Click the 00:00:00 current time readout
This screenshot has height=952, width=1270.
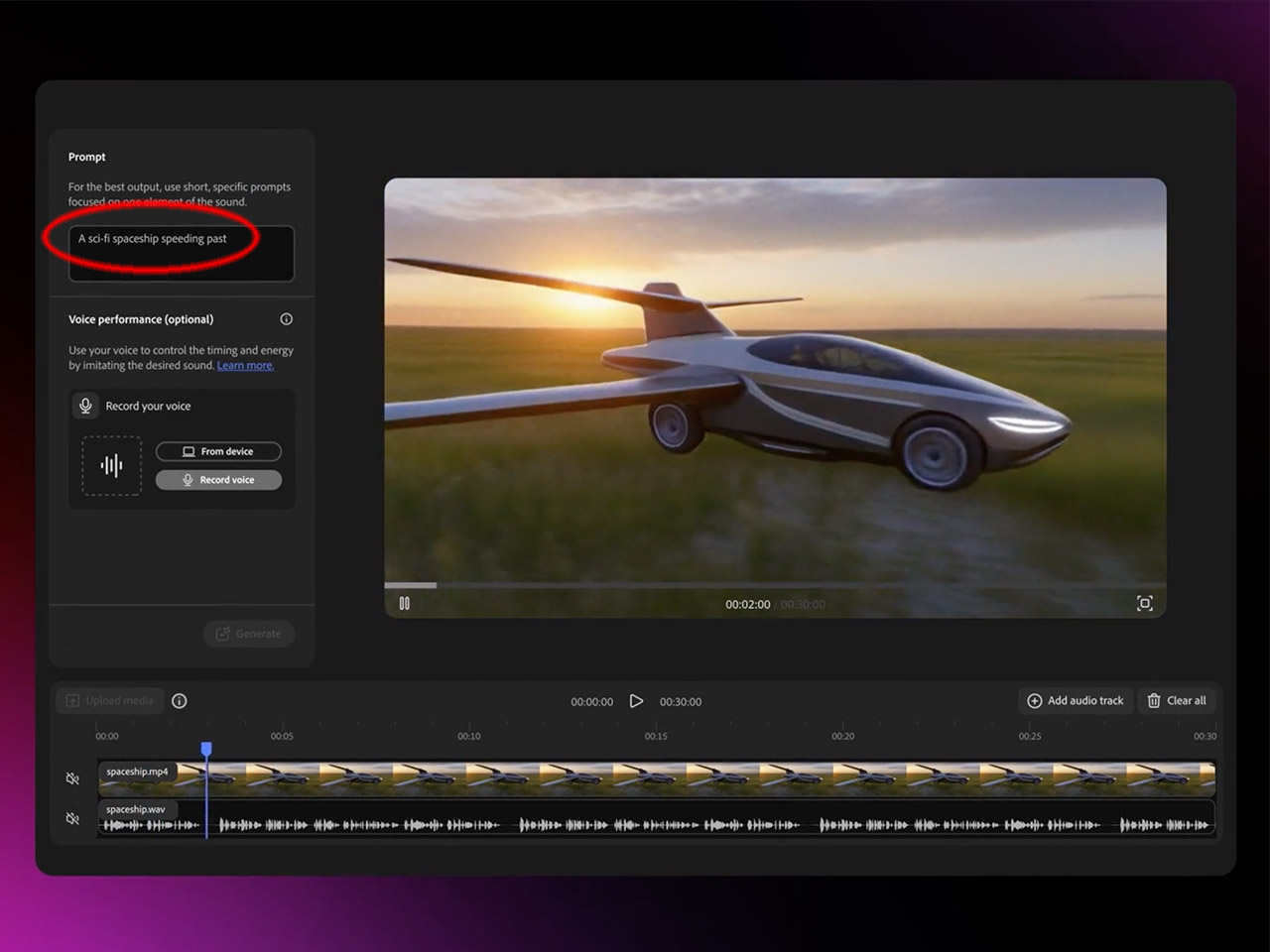(592, 702)
